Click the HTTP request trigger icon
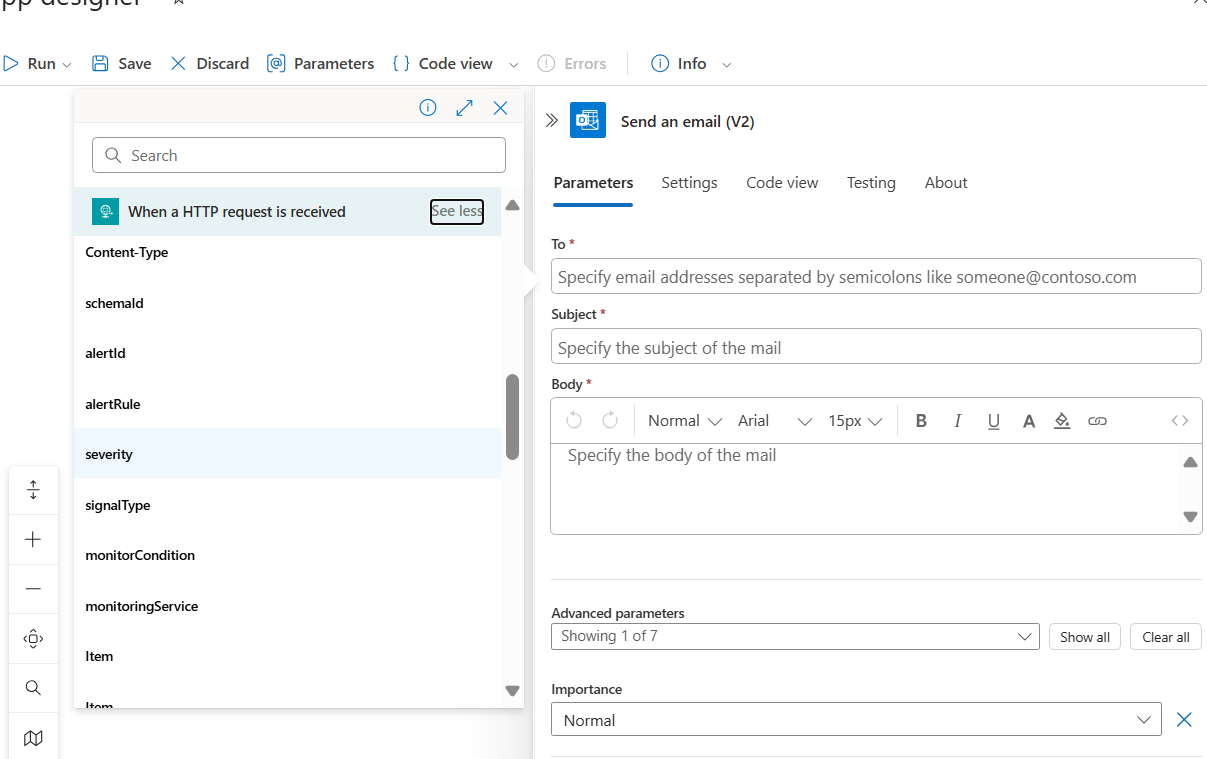Image resolution: width=1207 pixels, height=759 pixels. pyautogui.click(x=105, y=211)
